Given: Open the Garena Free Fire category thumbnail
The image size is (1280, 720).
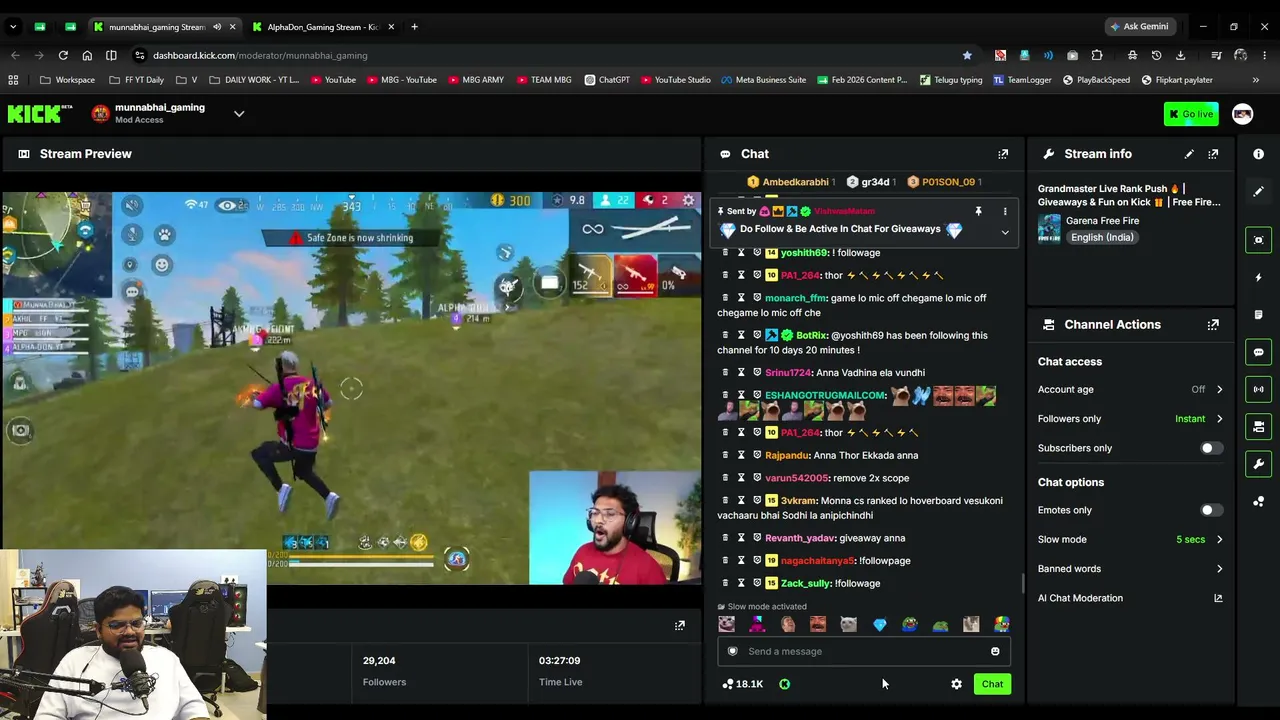Looking at the screenshot, I should (x=1049, y=229).
